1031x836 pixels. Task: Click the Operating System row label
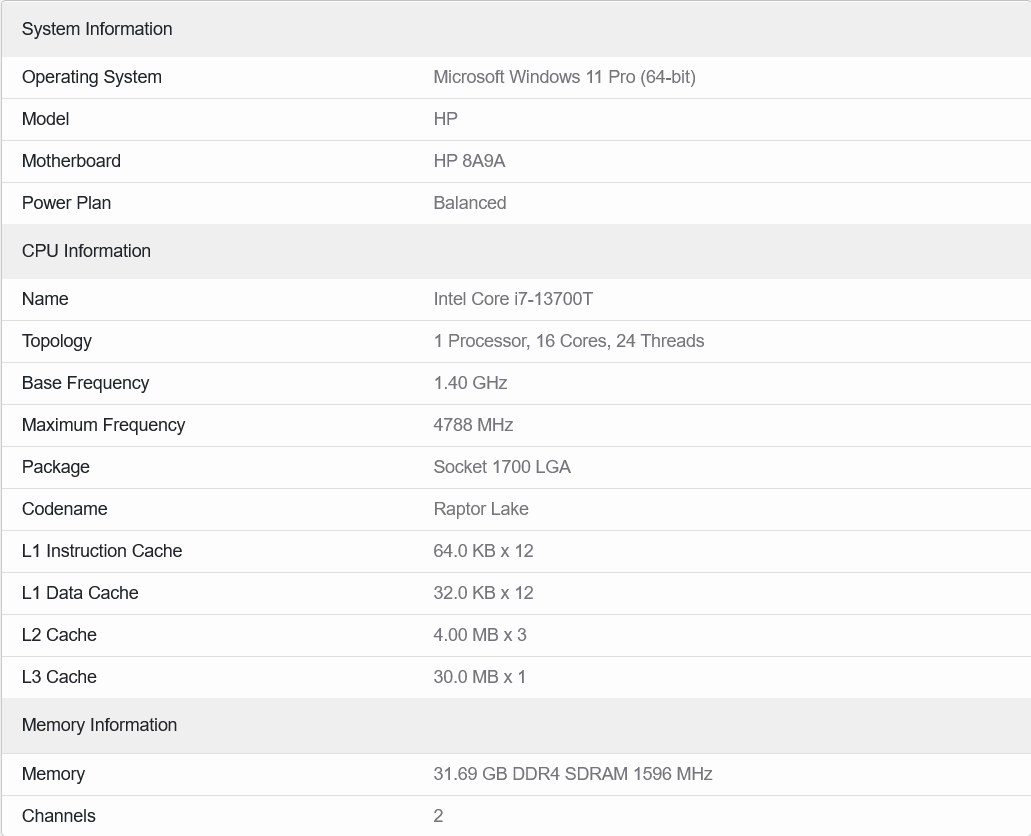pos(92,77)
